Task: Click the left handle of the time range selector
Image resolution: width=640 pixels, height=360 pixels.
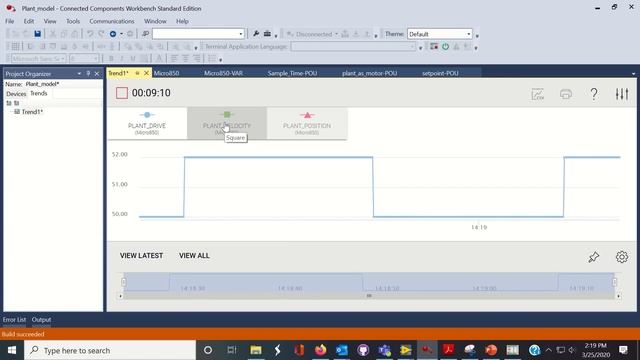Action: [124, 282]
